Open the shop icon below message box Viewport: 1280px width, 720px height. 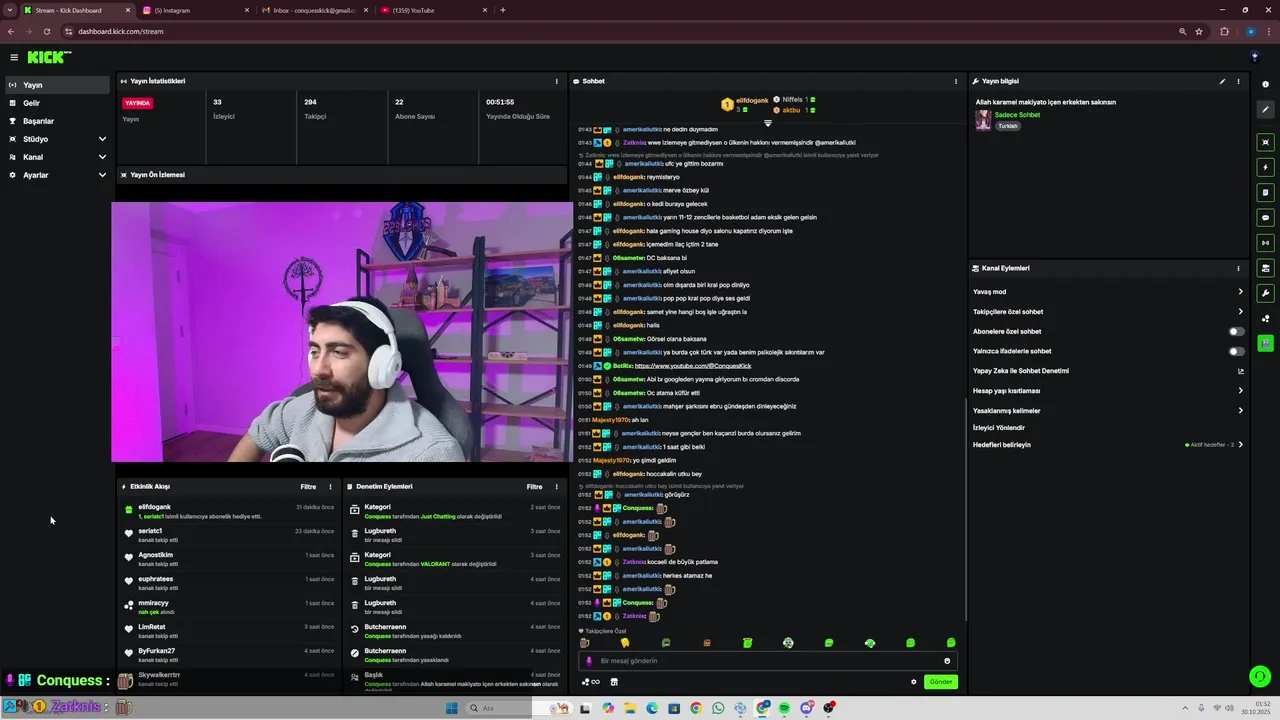coord(614,682)
